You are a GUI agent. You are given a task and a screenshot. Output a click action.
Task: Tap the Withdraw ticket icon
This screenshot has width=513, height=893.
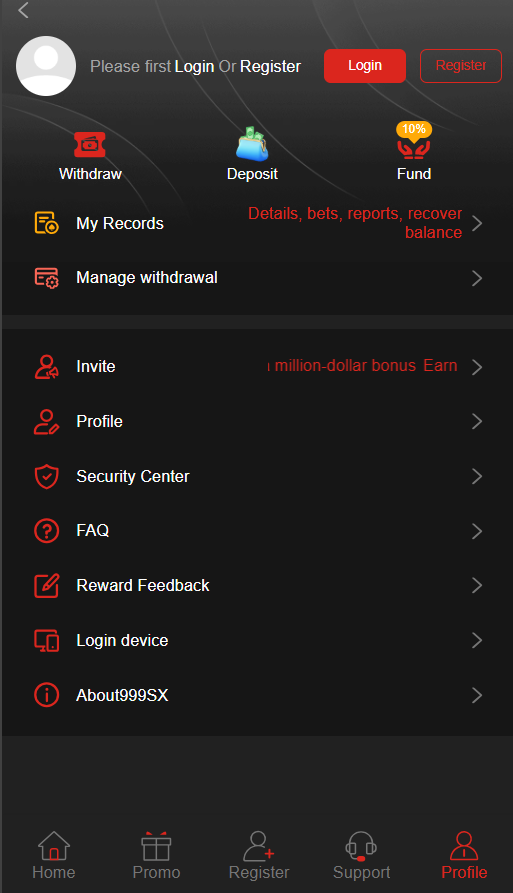pyautogui.click(x=89, y=144)
